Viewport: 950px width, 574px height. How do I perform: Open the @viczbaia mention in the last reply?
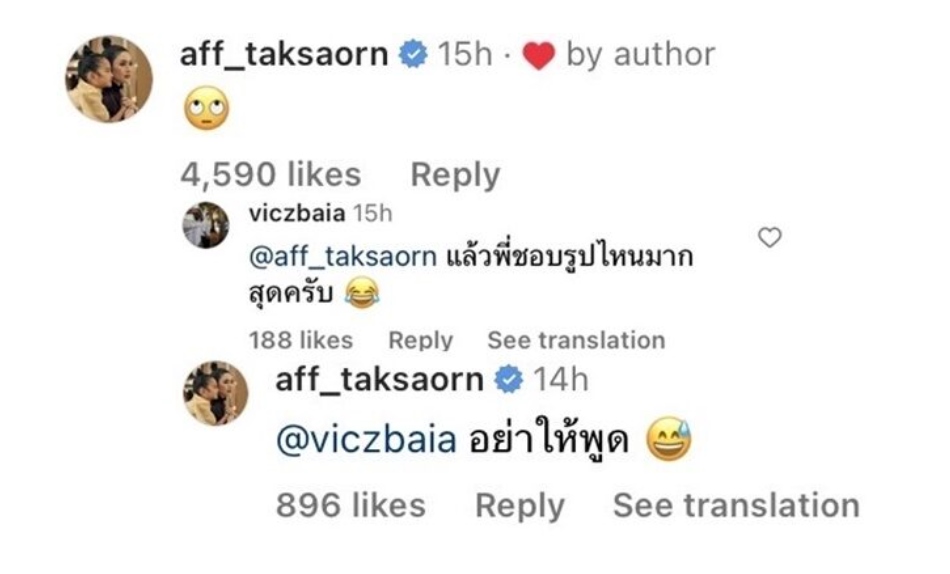pos(366,439)
